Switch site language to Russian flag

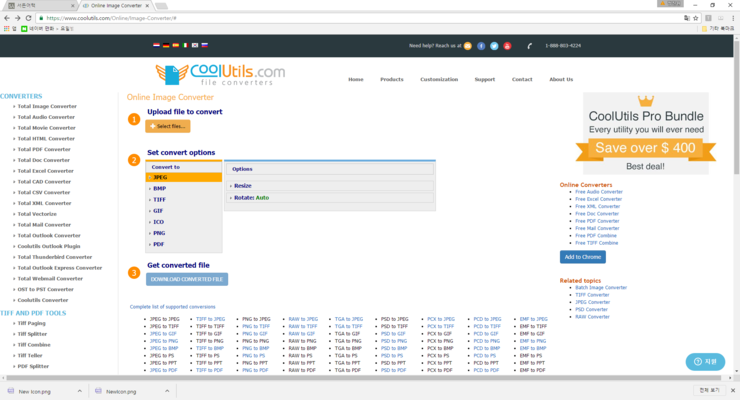pos(204,45)
